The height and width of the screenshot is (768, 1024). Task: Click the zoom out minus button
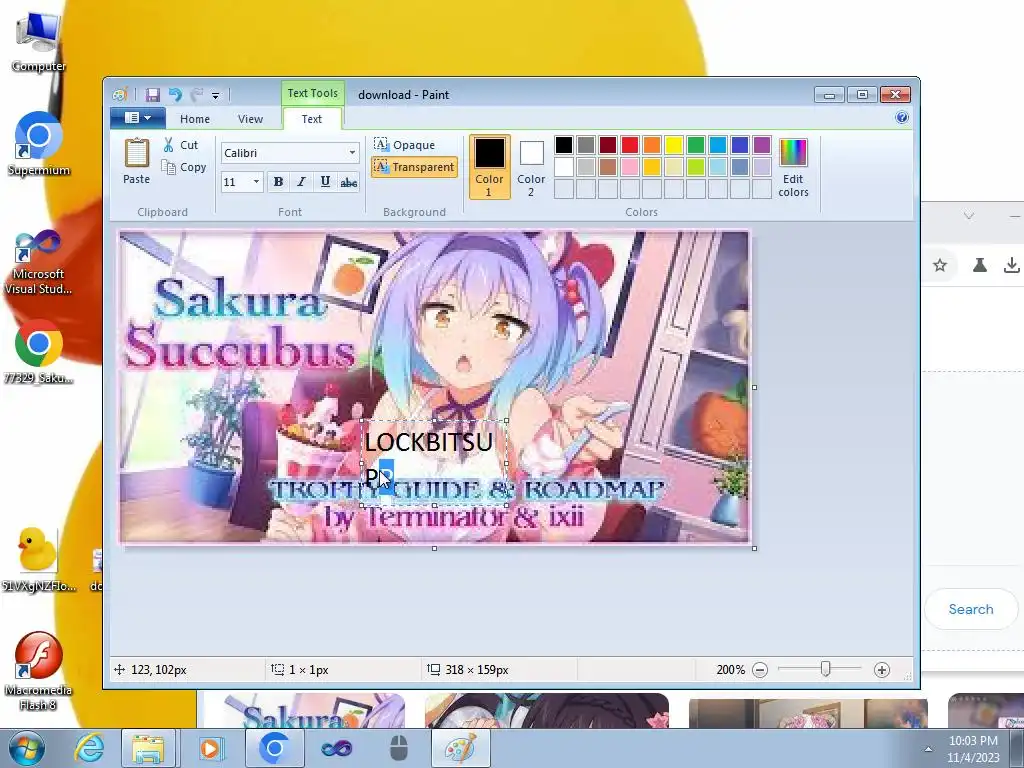(760, 669)
